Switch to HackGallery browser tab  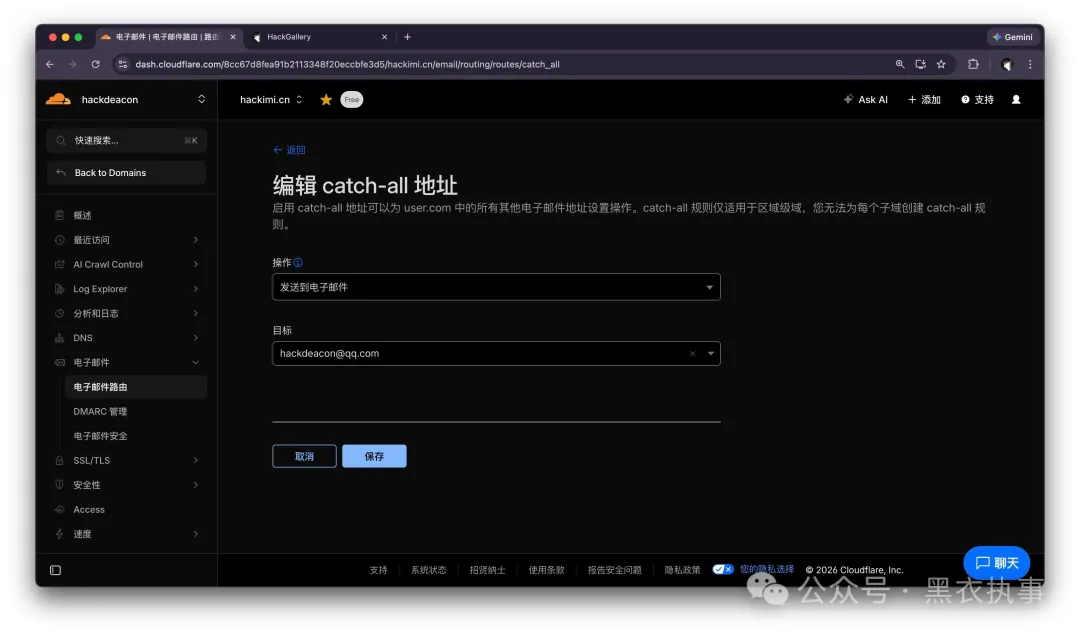coord(319,37)
